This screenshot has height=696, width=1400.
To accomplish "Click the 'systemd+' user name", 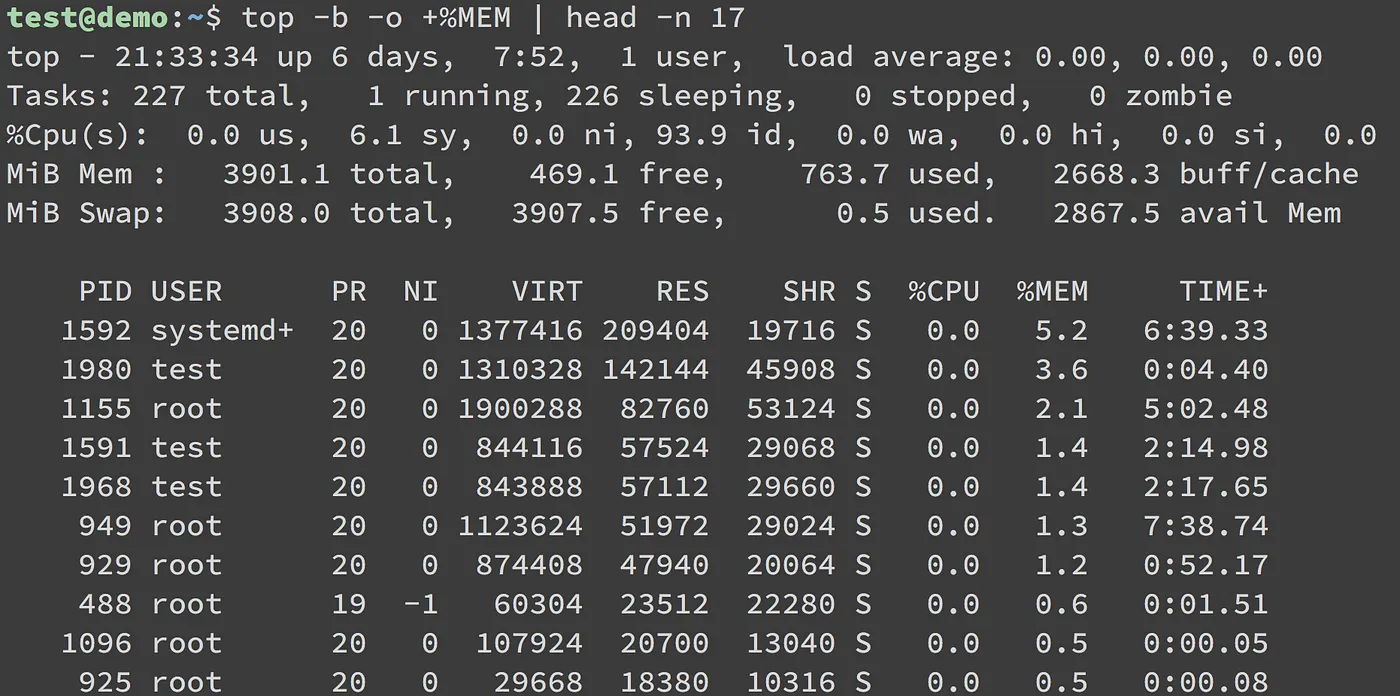I will coord(222,330).
